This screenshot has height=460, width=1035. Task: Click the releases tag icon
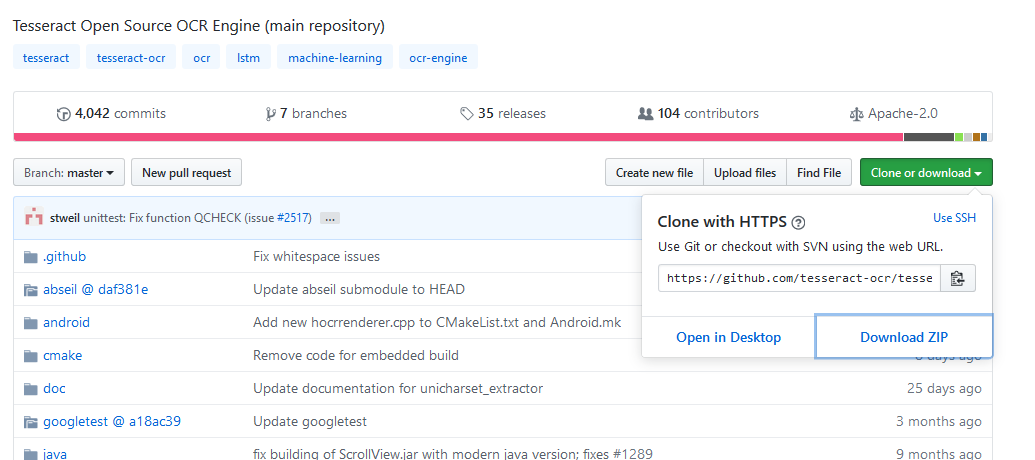(x=467, y=114)
